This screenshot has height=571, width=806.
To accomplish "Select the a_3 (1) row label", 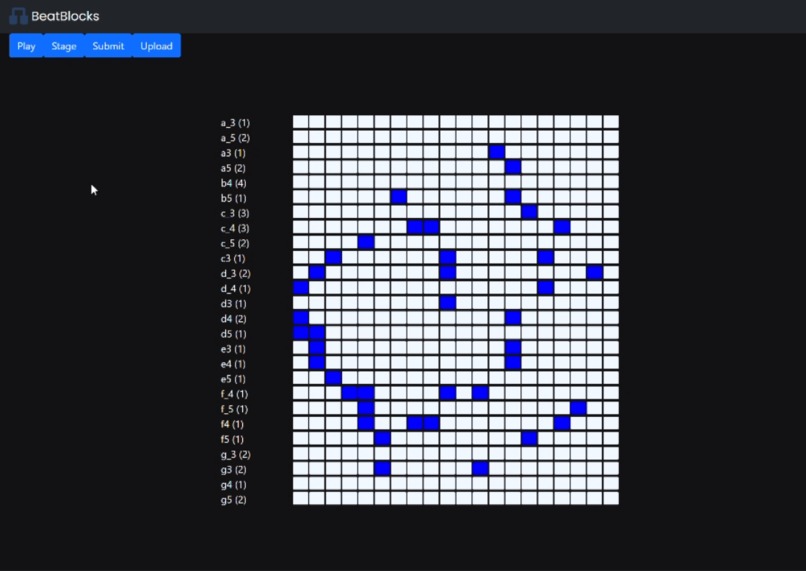I will click(235, 123).
